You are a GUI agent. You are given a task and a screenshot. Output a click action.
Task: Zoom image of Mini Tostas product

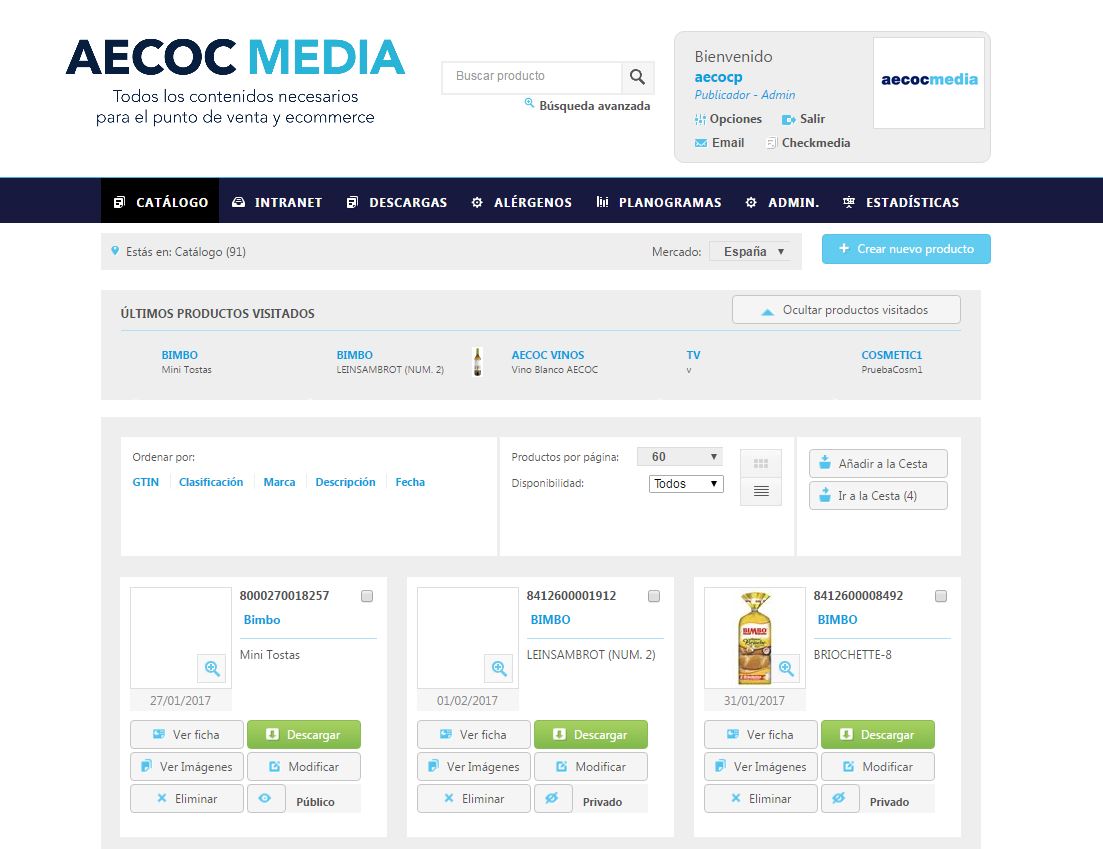tap(212, 668)
